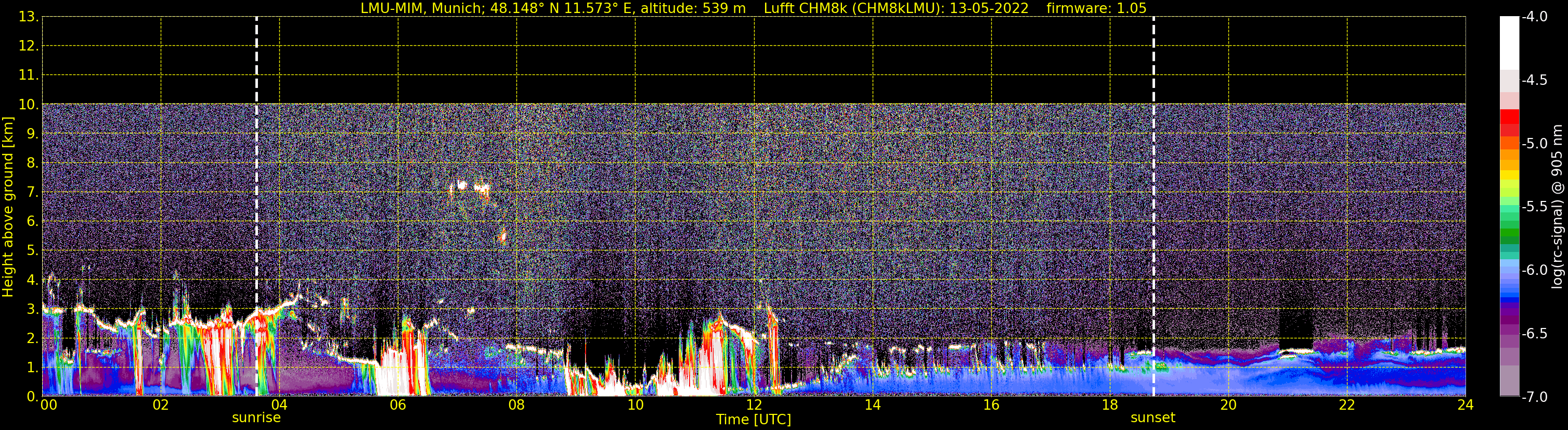
Task: Click the 'sunset' label below the axis
Action: pyautogui.click(x=1153, y=418)
